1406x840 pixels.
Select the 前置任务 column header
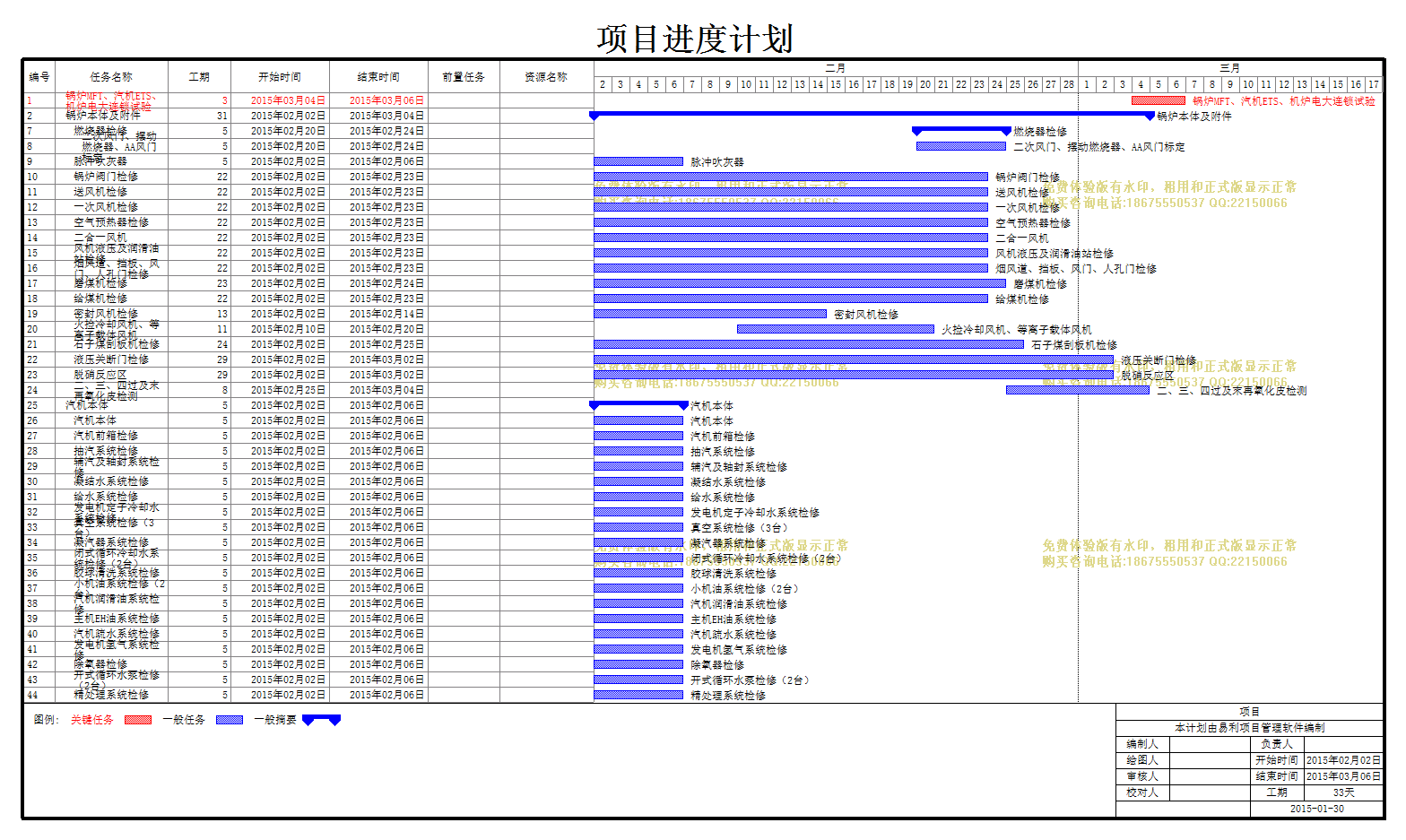tap(464, 77)
